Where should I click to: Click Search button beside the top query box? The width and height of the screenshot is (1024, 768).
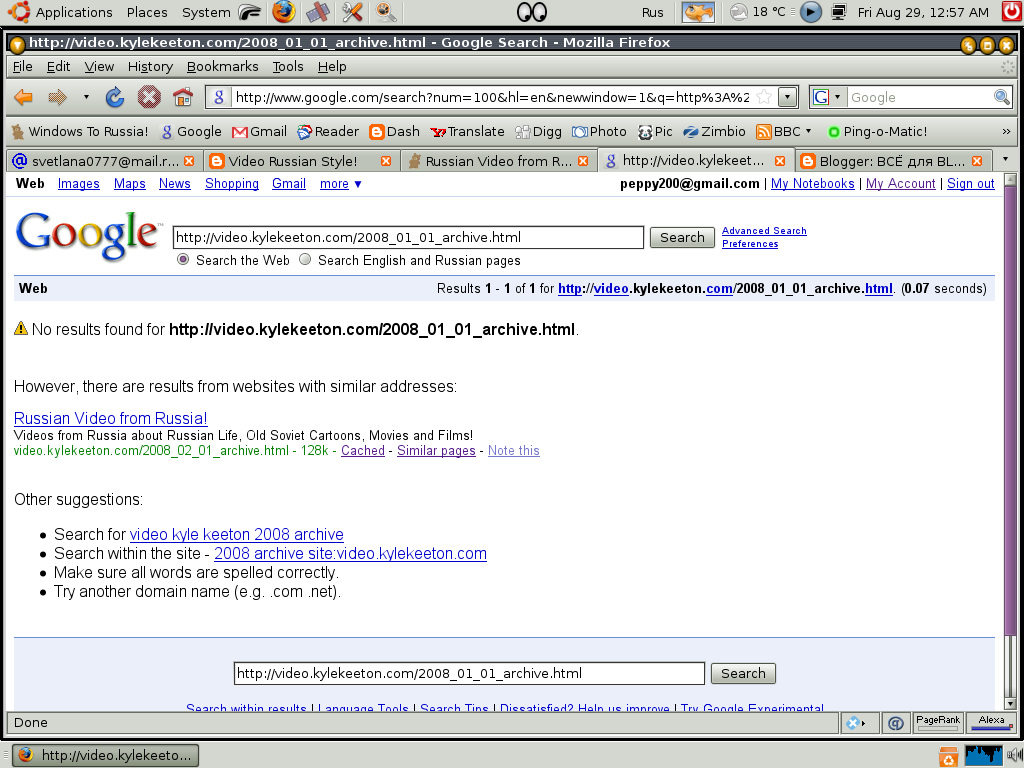[x=682, y=237]
